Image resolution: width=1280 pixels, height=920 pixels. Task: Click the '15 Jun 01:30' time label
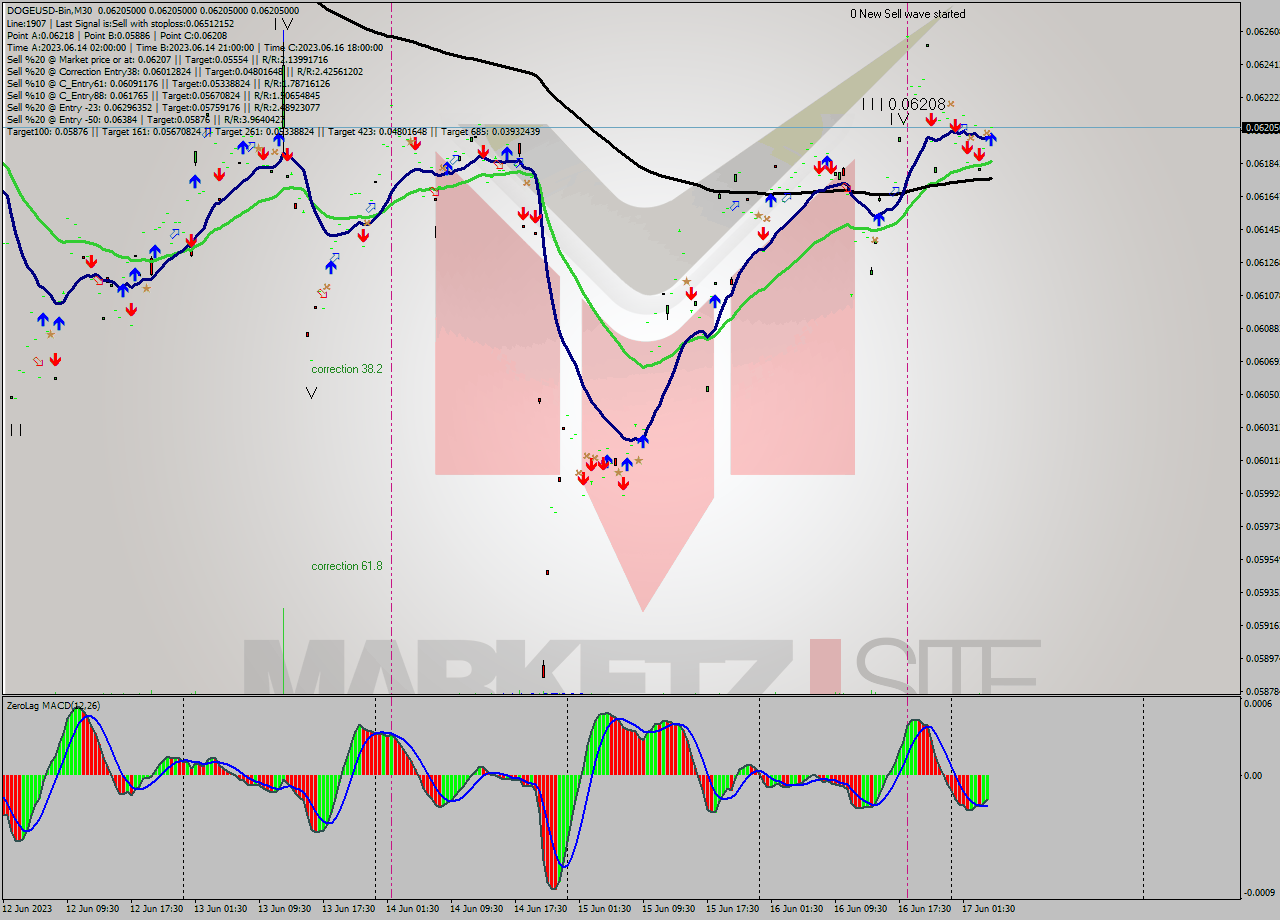click(x=604, y=909)
